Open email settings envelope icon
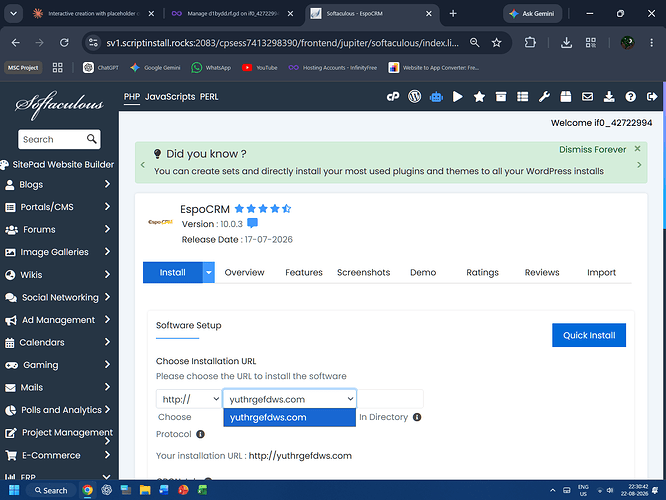The width and height of the screenshot is (666, 500). point(587,97)
